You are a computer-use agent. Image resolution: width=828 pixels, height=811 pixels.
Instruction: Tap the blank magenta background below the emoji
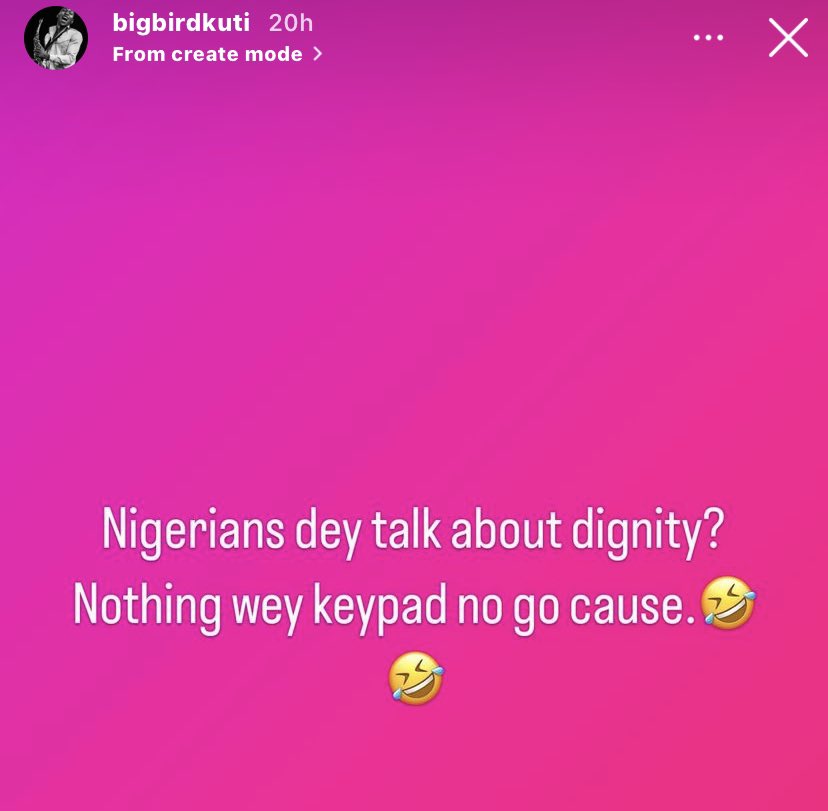point(414,760)
